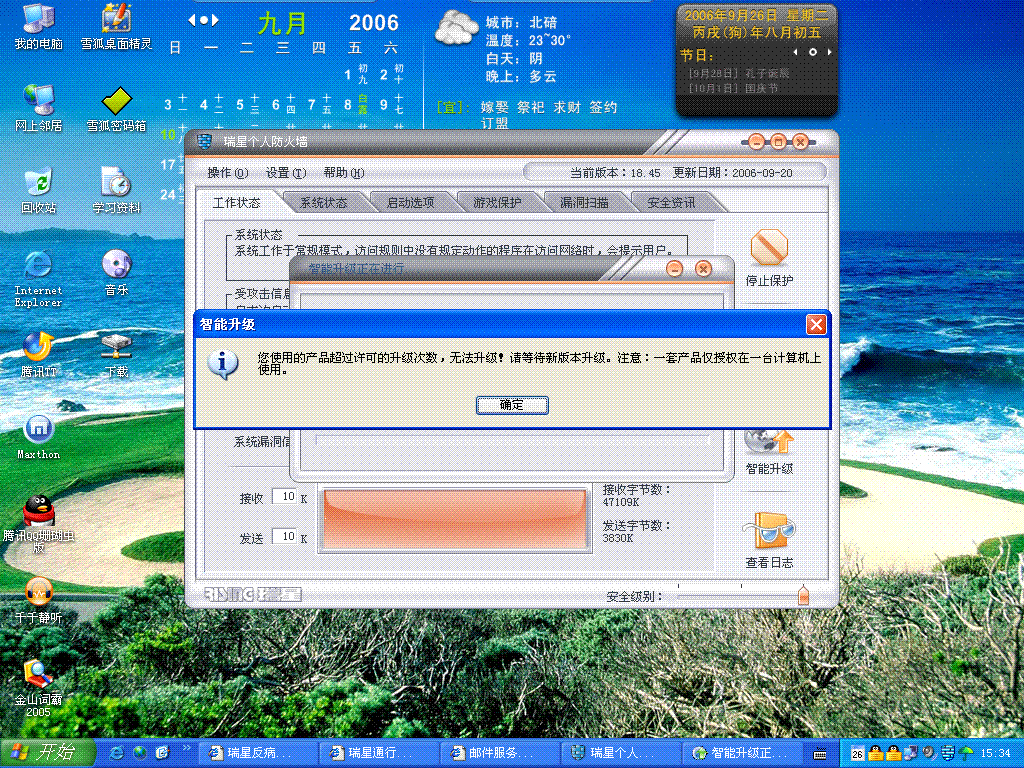The width and height of the screenshot is (1024, 768).
Task: Open 回收站 recycle bin icon
Action: 39,191
